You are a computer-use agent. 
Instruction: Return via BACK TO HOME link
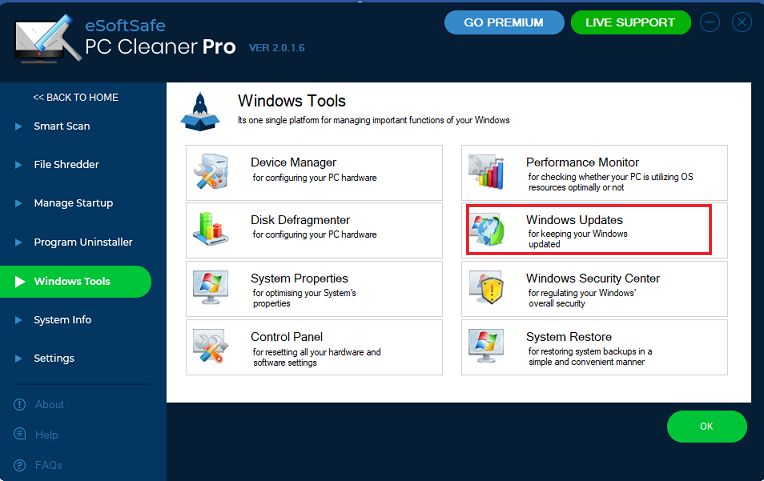point(76,97)
